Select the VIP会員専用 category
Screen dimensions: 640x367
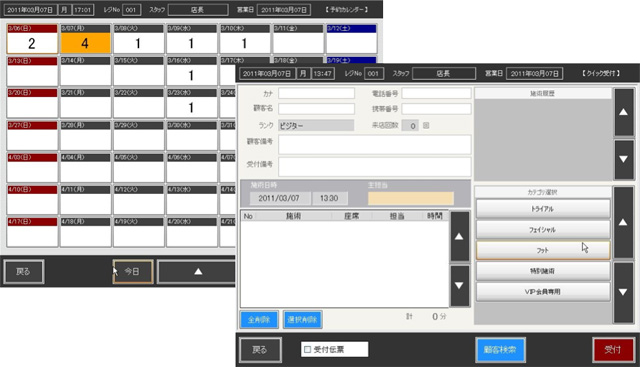[543, 291]
